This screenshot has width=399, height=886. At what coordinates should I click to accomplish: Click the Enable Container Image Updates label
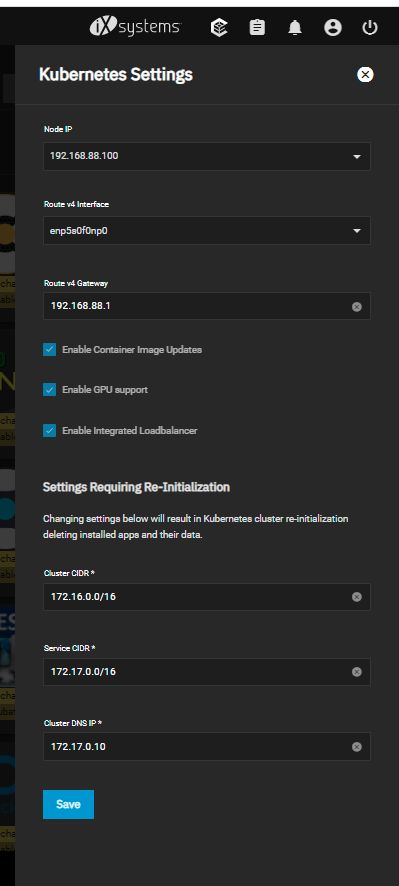pyautogui.click(x=132, y=350)
